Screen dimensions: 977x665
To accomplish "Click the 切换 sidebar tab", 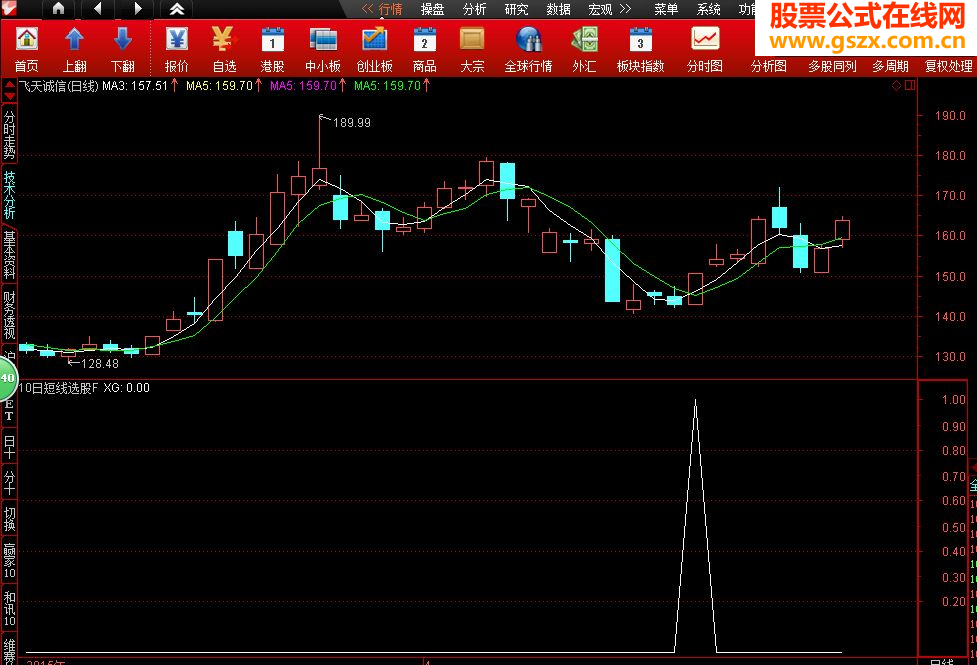I will (x=9, y=519).
